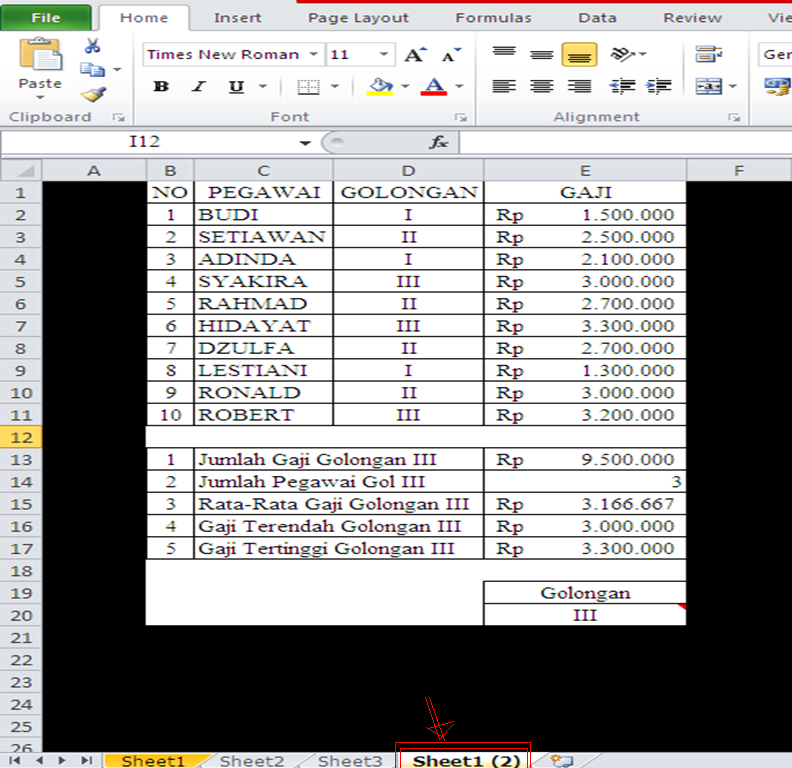Image resolution: width=792 pixels, height=768 pixels.
Task: Click inside the formula bar
Action: coord(625,142)
